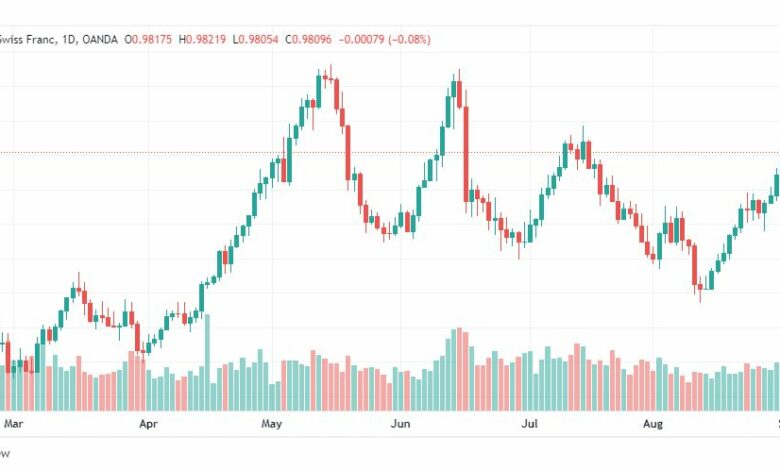
Task: Click the green candle at the May peak
Action: [x=318, y=90]
